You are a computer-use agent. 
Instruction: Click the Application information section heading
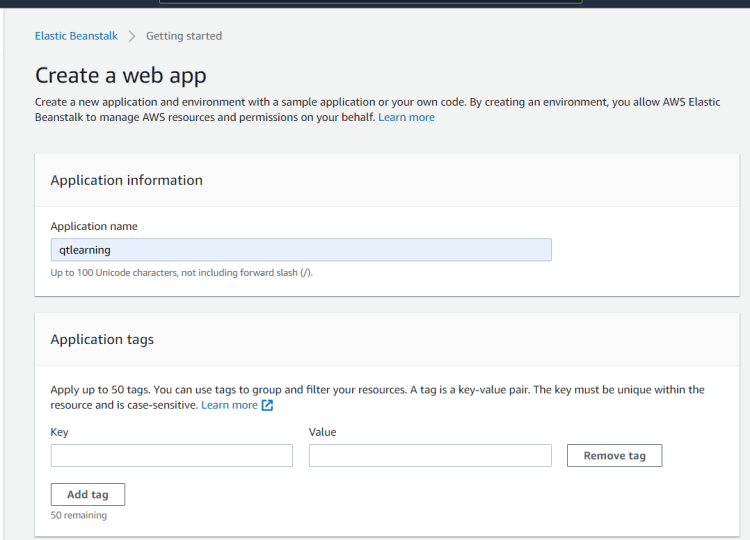(x=126, y=180)
